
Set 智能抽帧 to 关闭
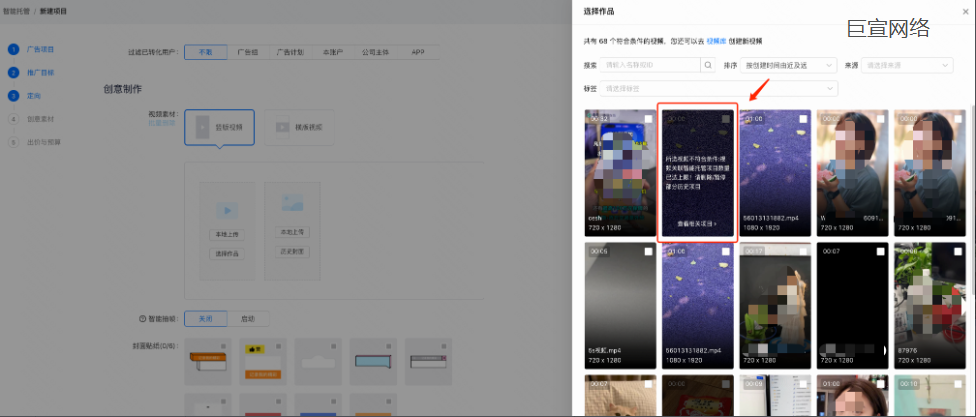[x=206, y=319]
